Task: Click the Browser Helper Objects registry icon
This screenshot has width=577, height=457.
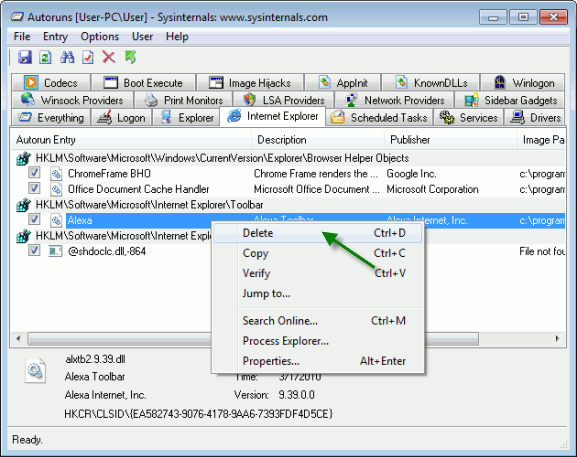Action: [x=24, y=158]
